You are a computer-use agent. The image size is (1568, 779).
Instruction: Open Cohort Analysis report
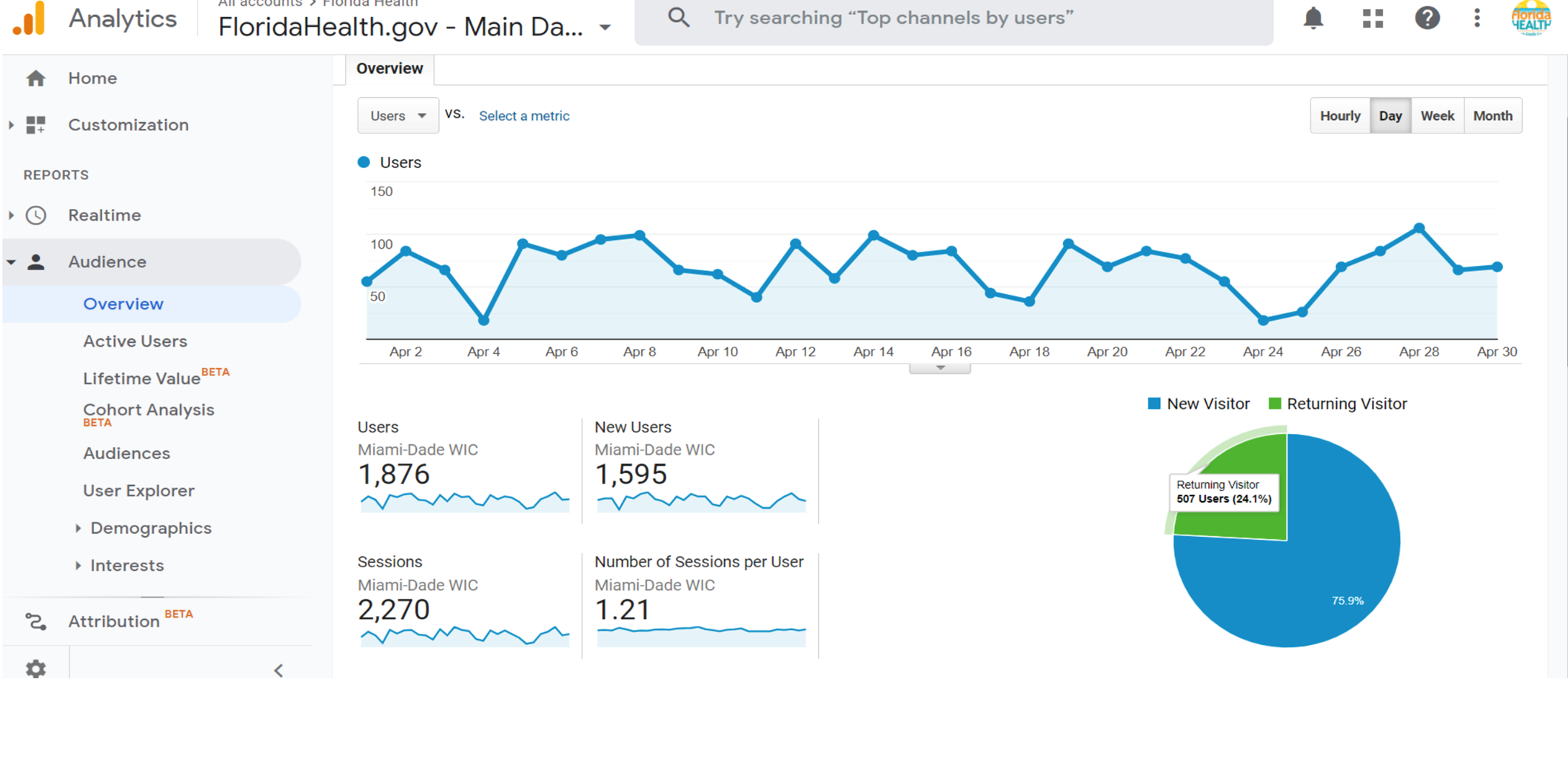148,410
